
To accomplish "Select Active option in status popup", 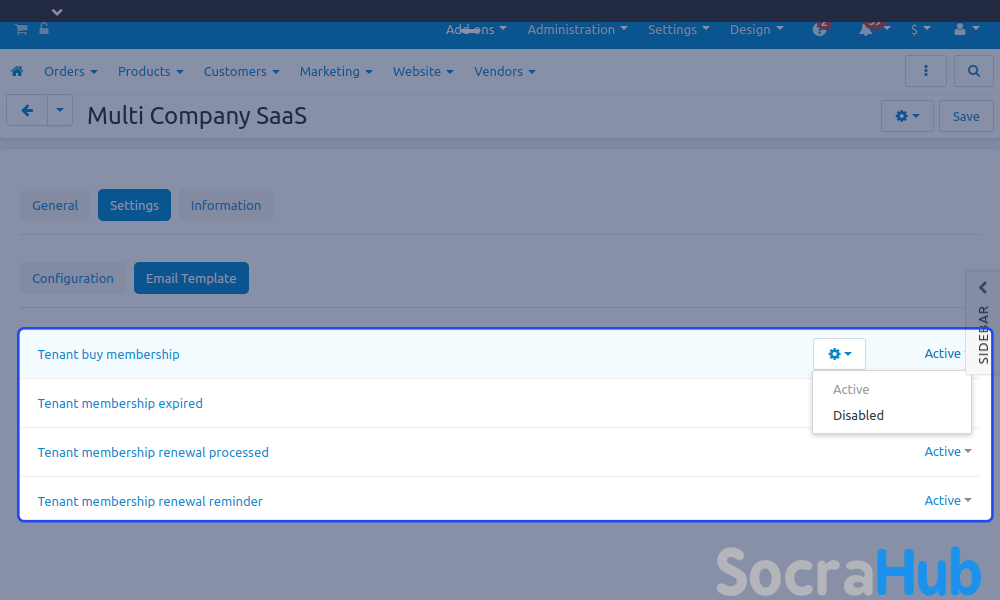I will pos(851,390).
